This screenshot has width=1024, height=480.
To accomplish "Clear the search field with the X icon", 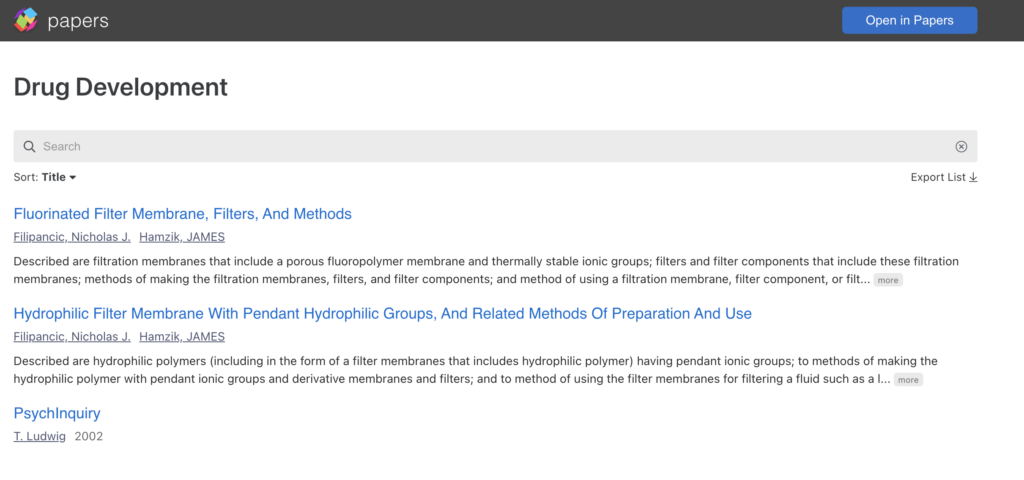I will click(x=961, y=147).
